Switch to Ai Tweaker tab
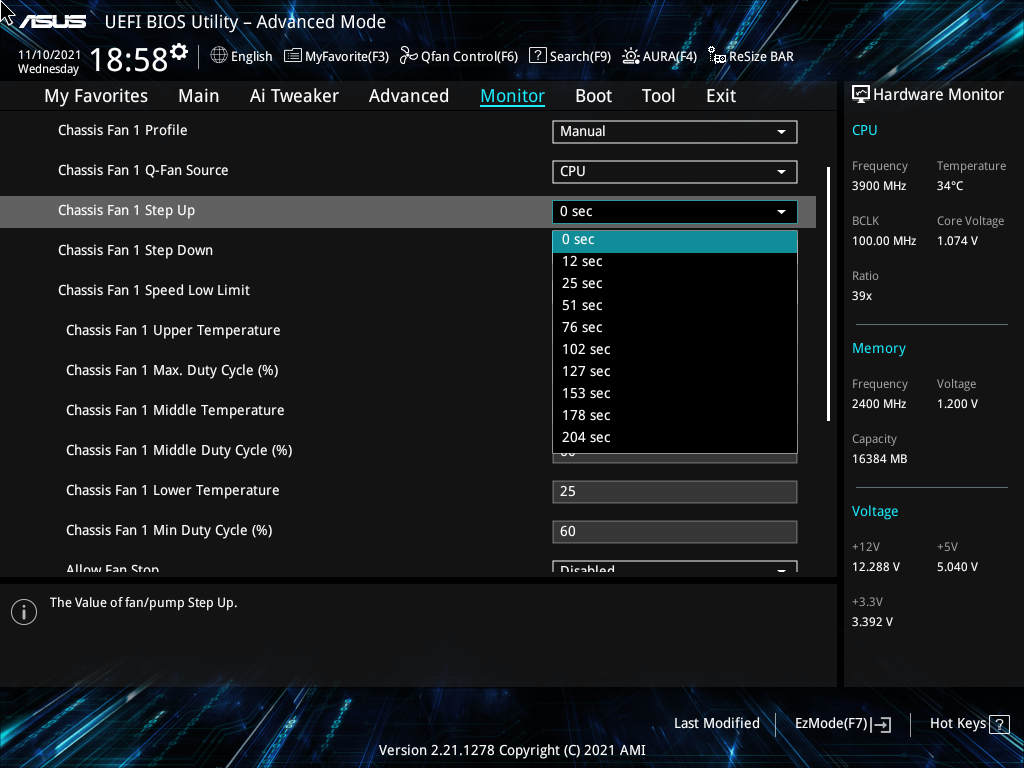Image resolution: width=1024 pixels, height=768 pixels. 294,96
